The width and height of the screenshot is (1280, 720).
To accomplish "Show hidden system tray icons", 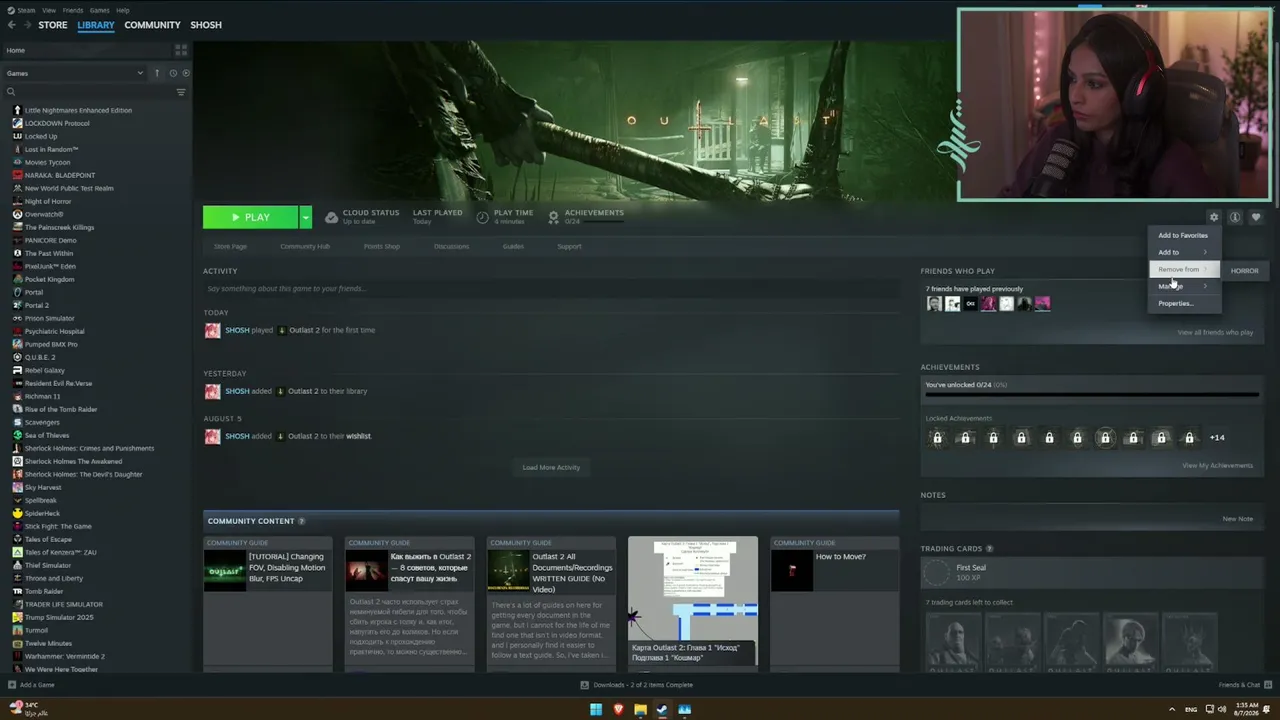I will pyautogui.click(x=1172, y=710).
